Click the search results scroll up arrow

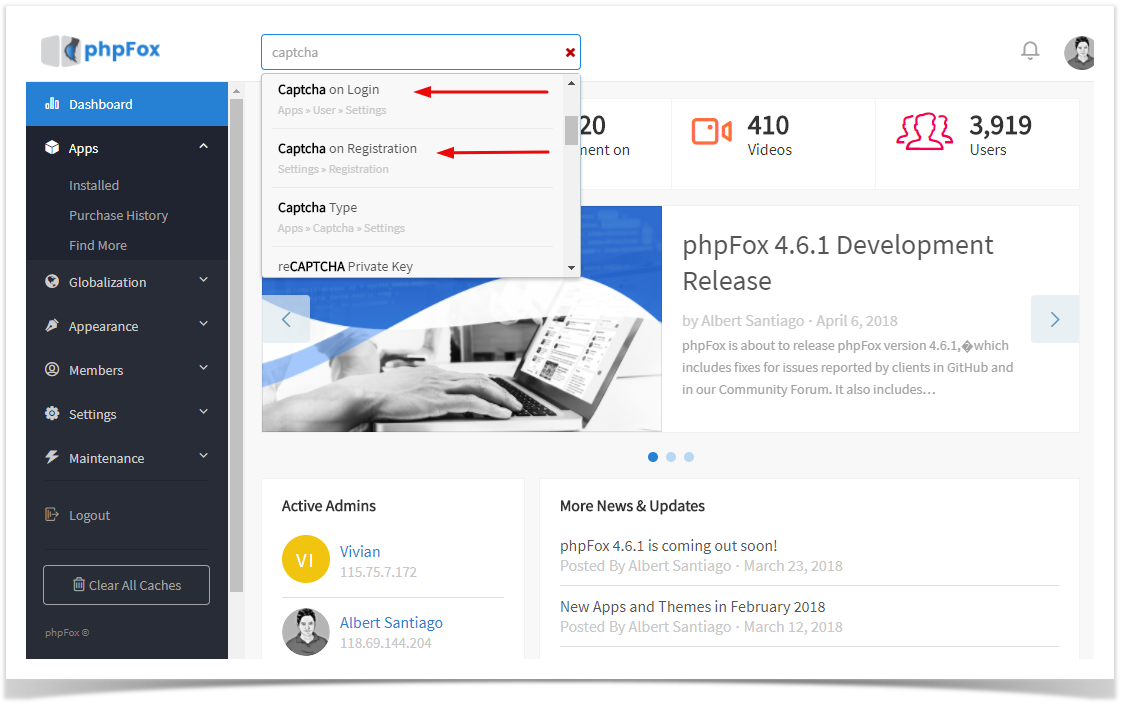pyautogui.click(x=571, y=83)
